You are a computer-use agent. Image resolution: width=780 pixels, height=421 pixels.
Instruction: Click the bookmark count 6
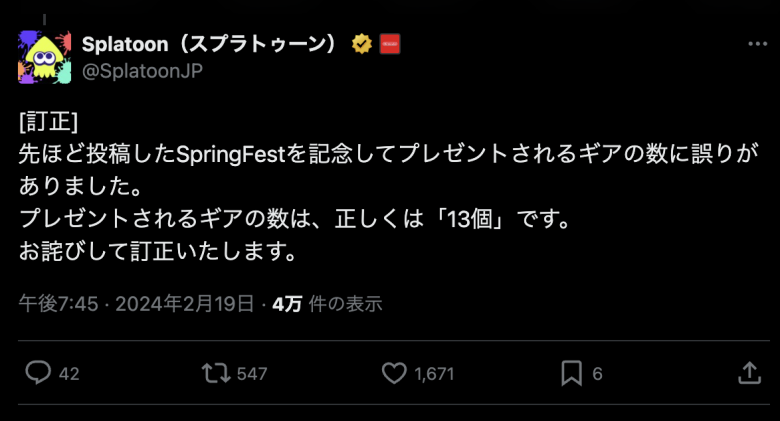[597, 374]
